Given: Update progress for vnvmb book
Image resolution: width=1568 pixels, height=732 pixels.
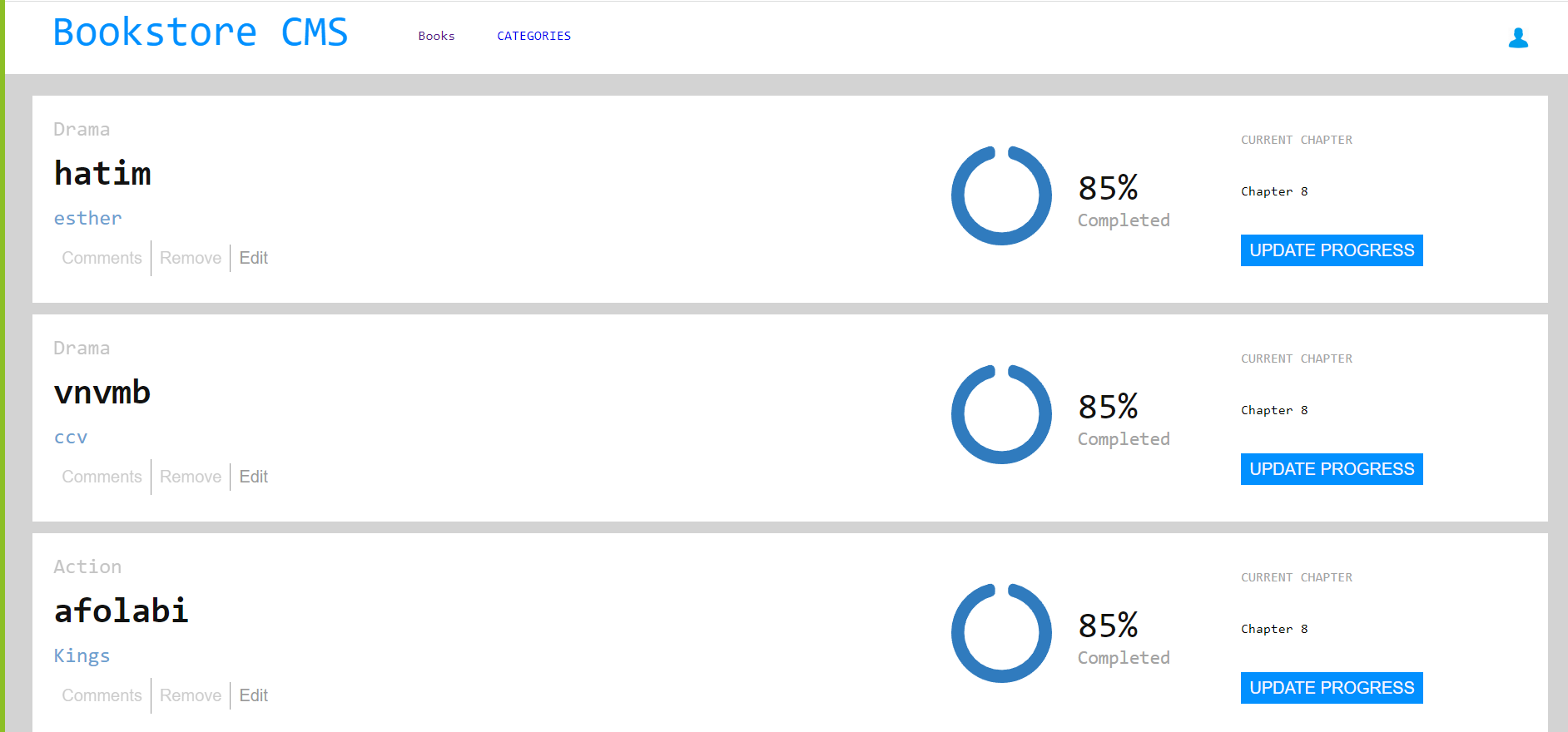Looking at the screenshot, I should pyautogui.click(x=1332, y=469).
